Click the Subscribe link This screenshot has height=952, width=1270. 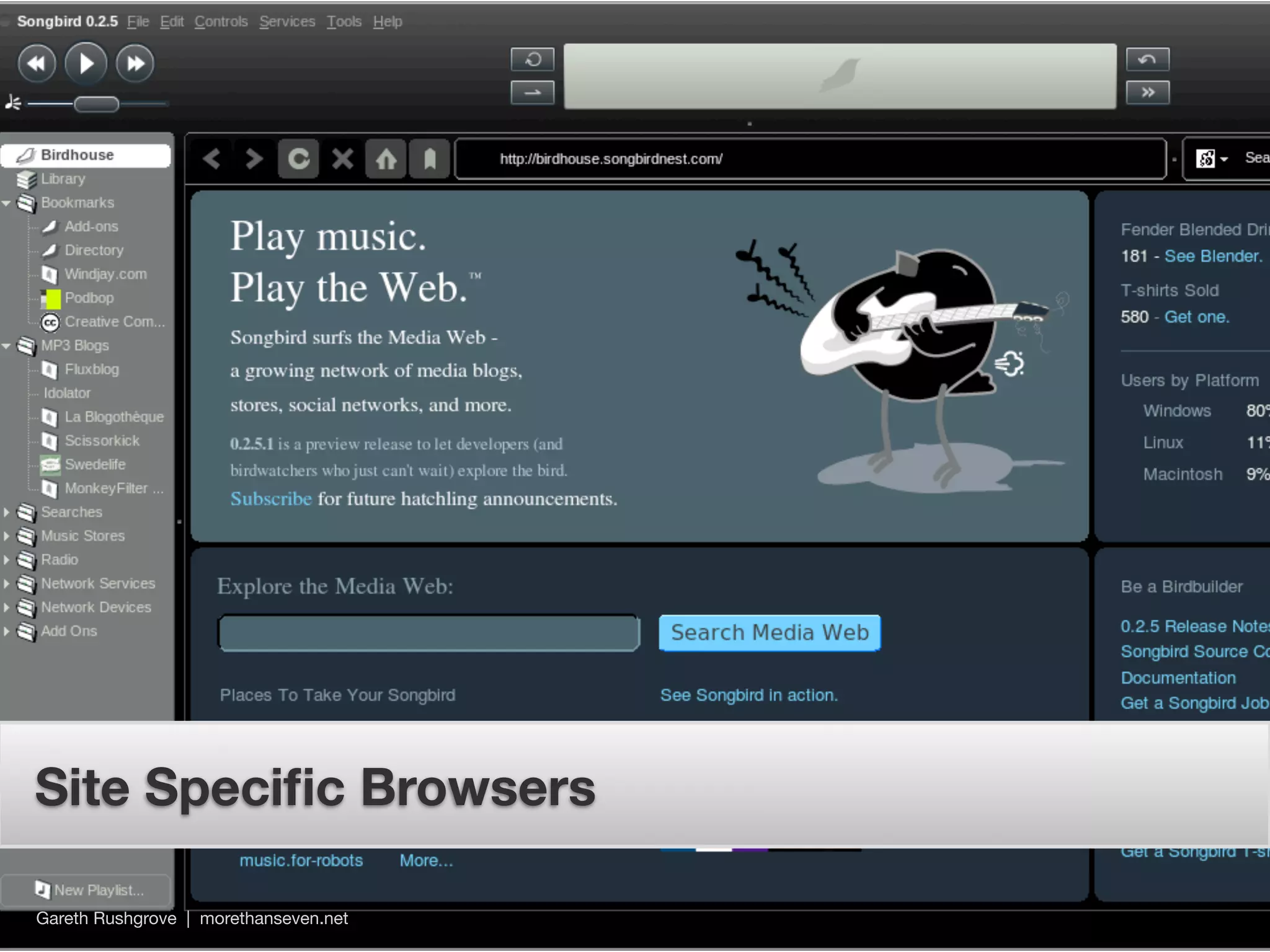271,499
